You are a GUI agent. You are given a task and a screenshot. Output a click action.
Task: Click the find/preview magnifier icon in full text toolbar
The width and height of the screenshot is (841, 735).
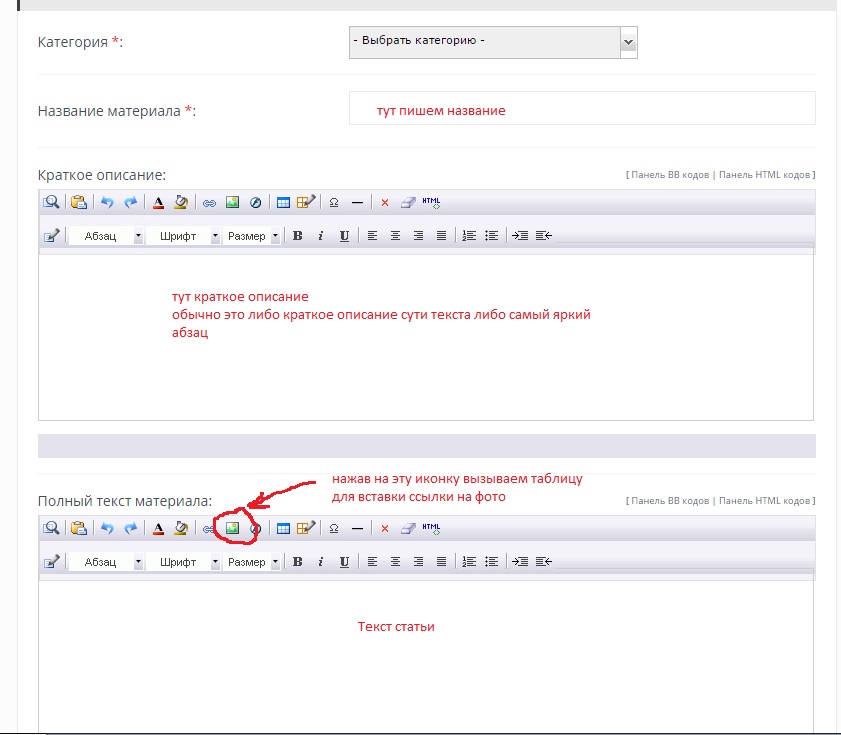pos(51,528)
